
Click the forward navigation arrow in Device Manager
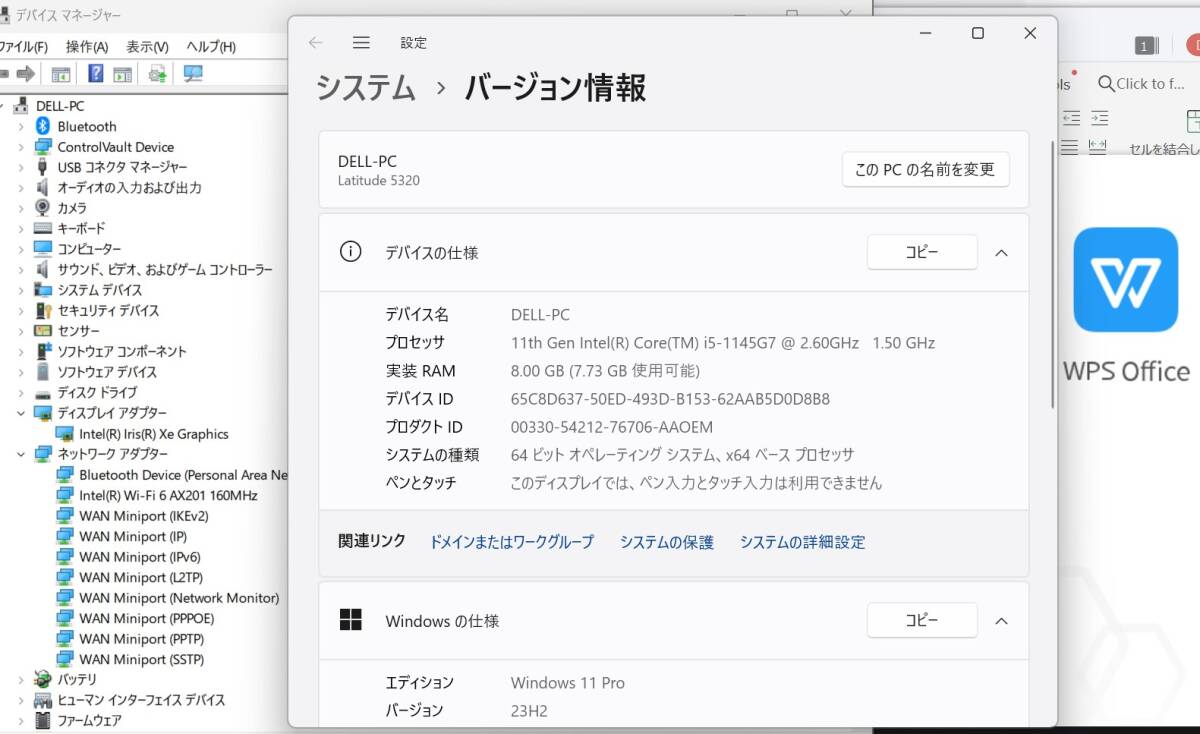tap(28, 73)
